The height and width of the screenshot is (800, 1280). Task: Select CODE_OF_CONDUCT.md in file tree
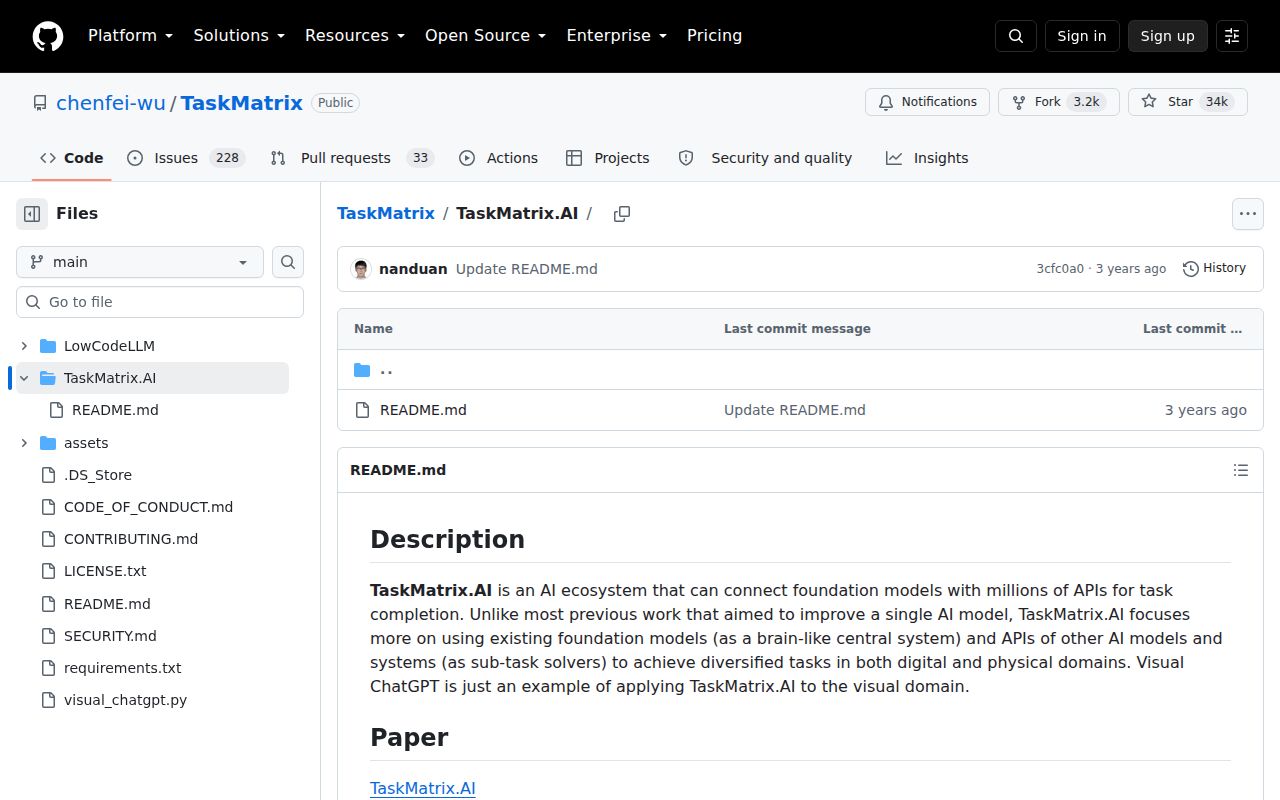[148, 507]
